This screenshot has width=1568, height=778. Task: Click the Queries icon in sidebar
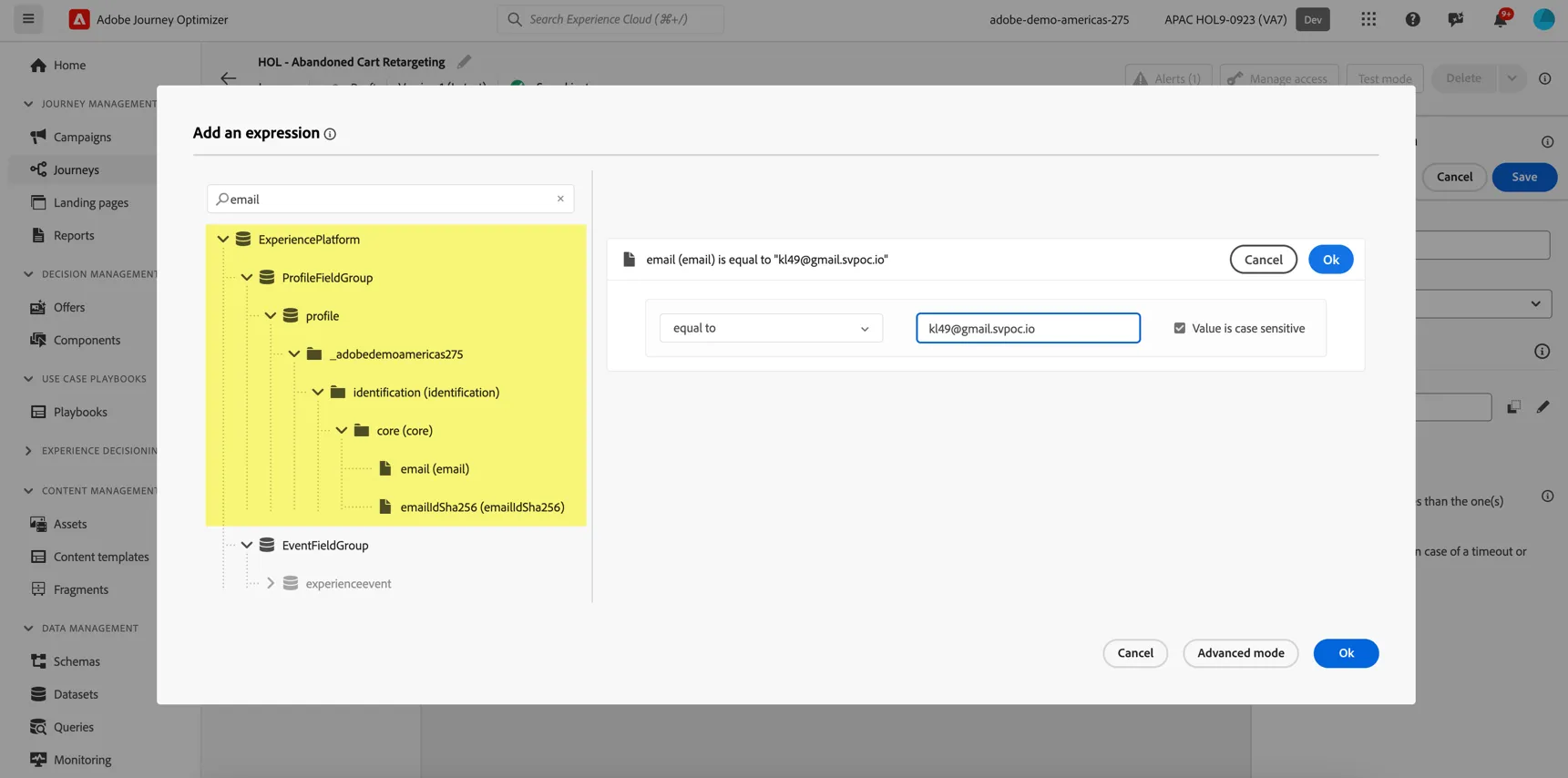38,727
